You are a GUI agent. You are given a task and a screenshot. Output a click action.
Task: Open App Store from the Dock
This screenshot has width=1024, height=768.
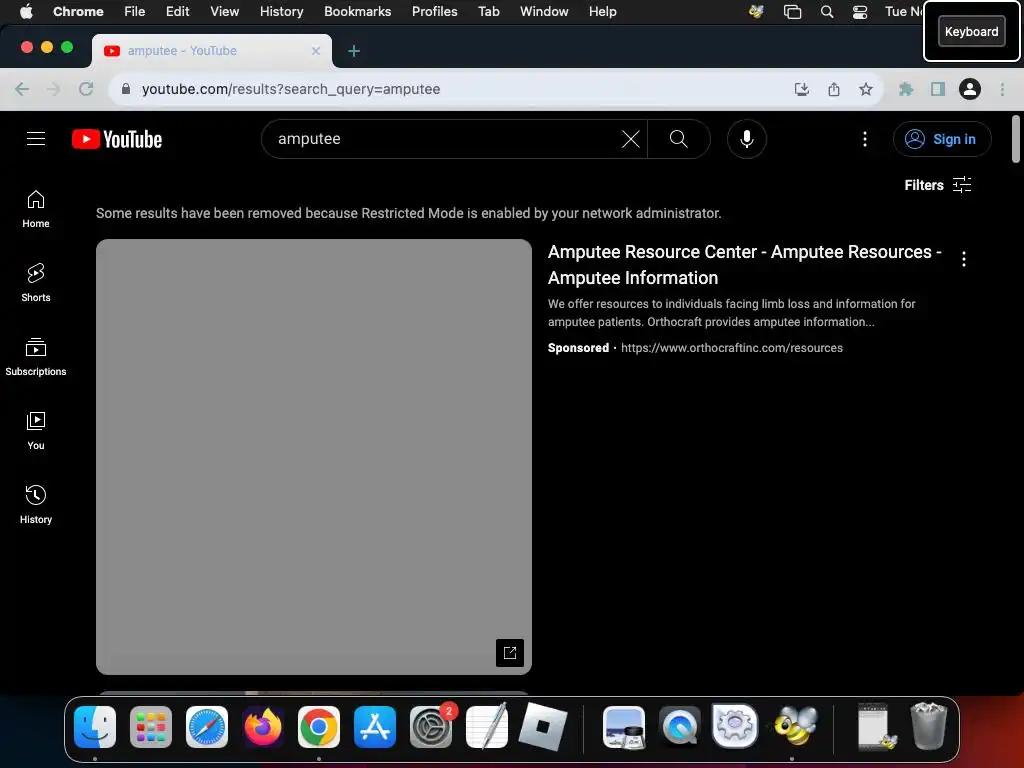pyautogui.click(x=375, y=726)
